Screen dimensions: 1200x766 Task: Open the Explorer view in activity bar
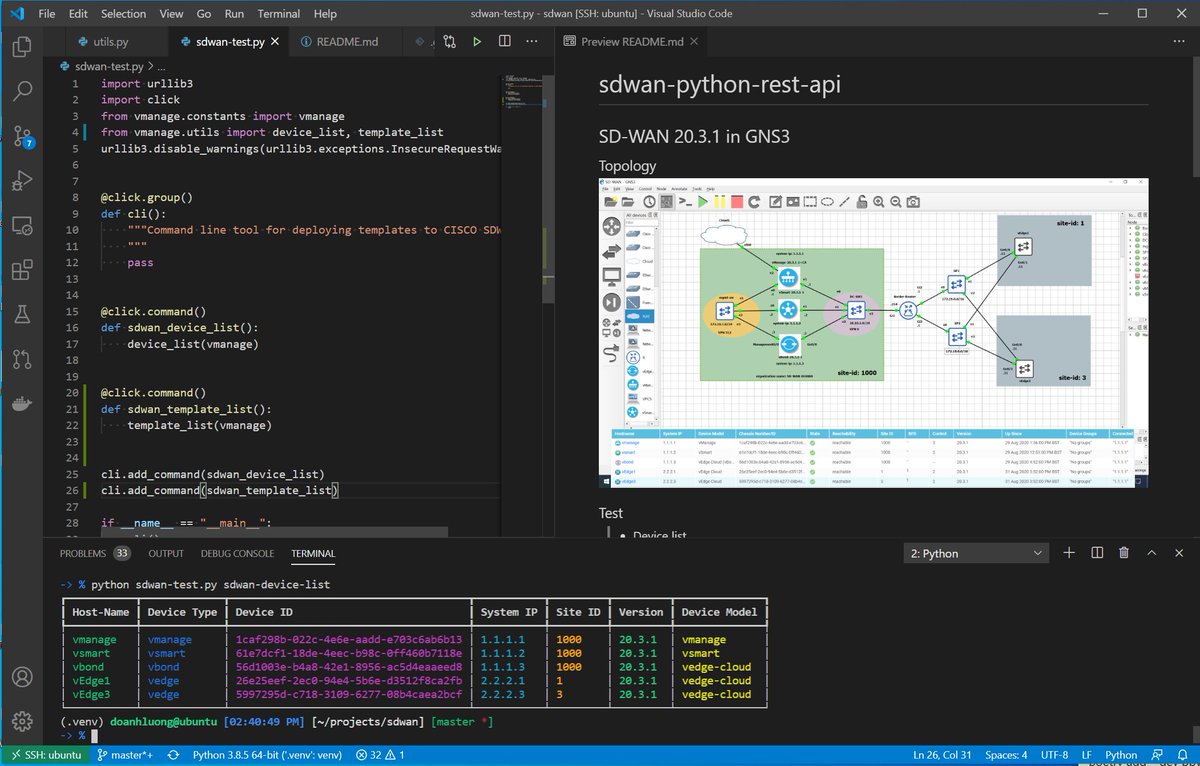pyautogui.click(x=22, y=47)
